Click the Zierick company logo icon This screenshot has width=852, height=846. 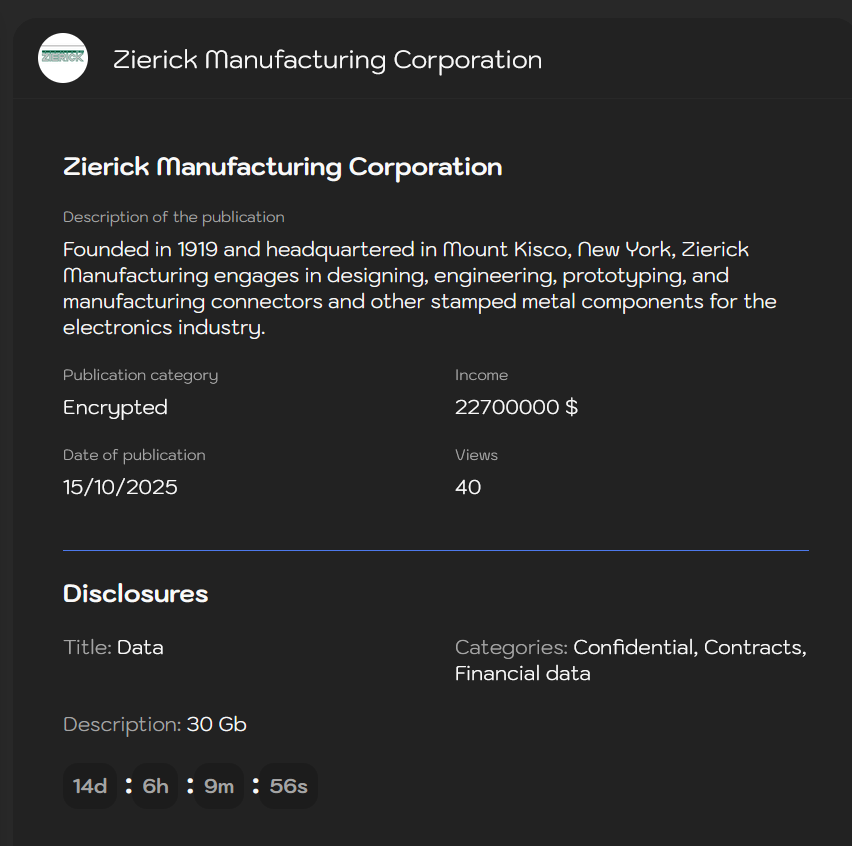[62, 58]
